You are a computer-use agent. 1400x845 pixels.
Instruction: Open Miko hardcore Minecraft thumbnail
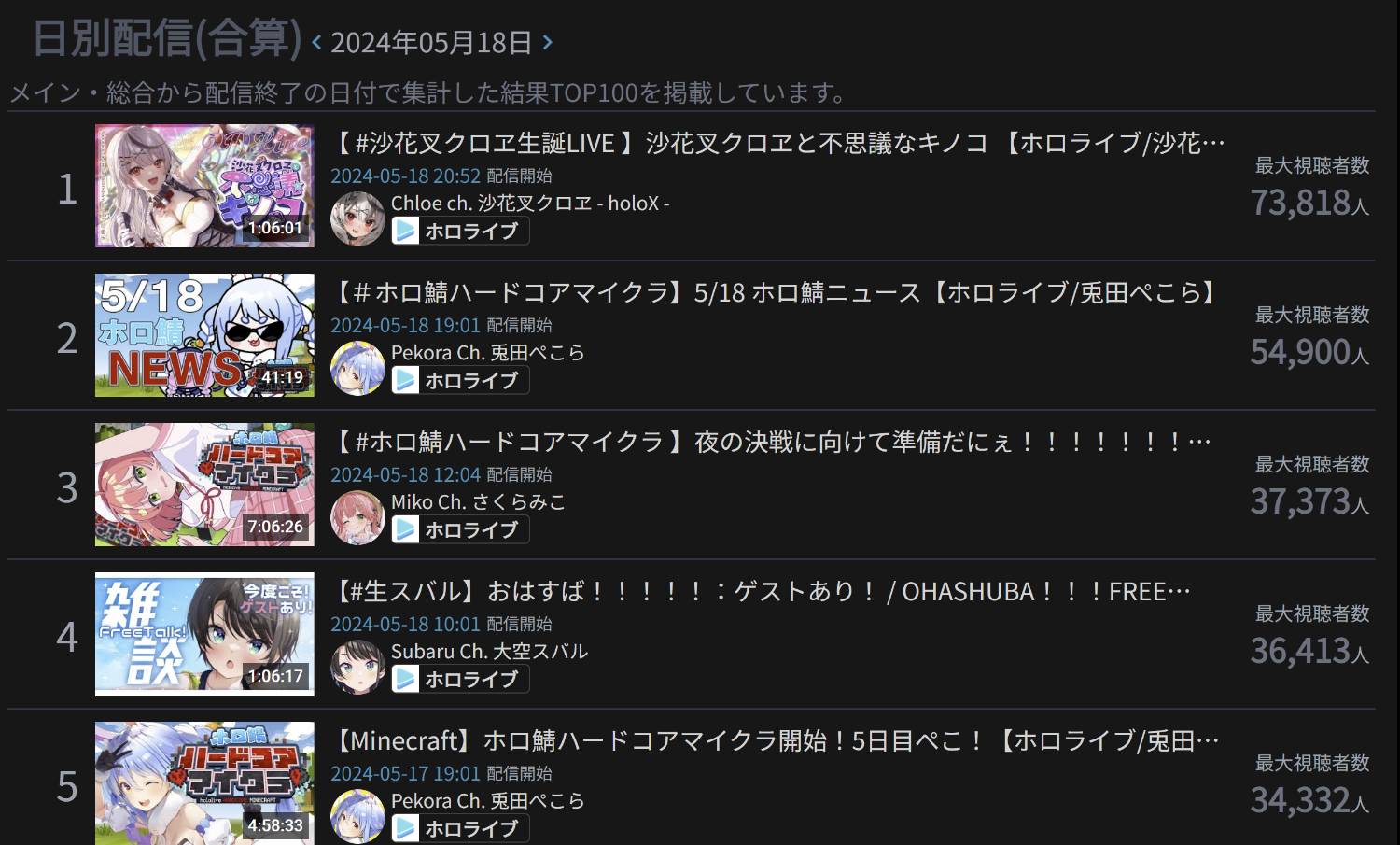[x=204, y=485]
